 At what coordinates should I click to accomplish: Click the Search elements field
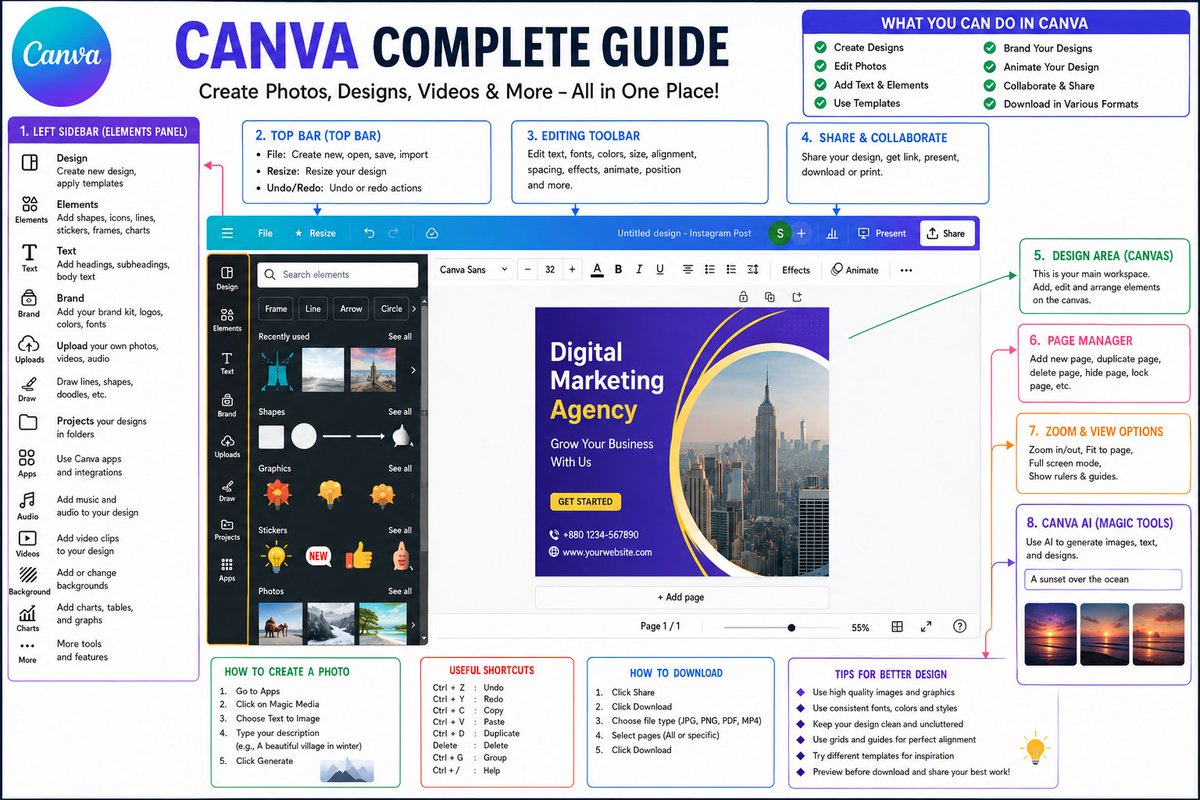(338, 275)
